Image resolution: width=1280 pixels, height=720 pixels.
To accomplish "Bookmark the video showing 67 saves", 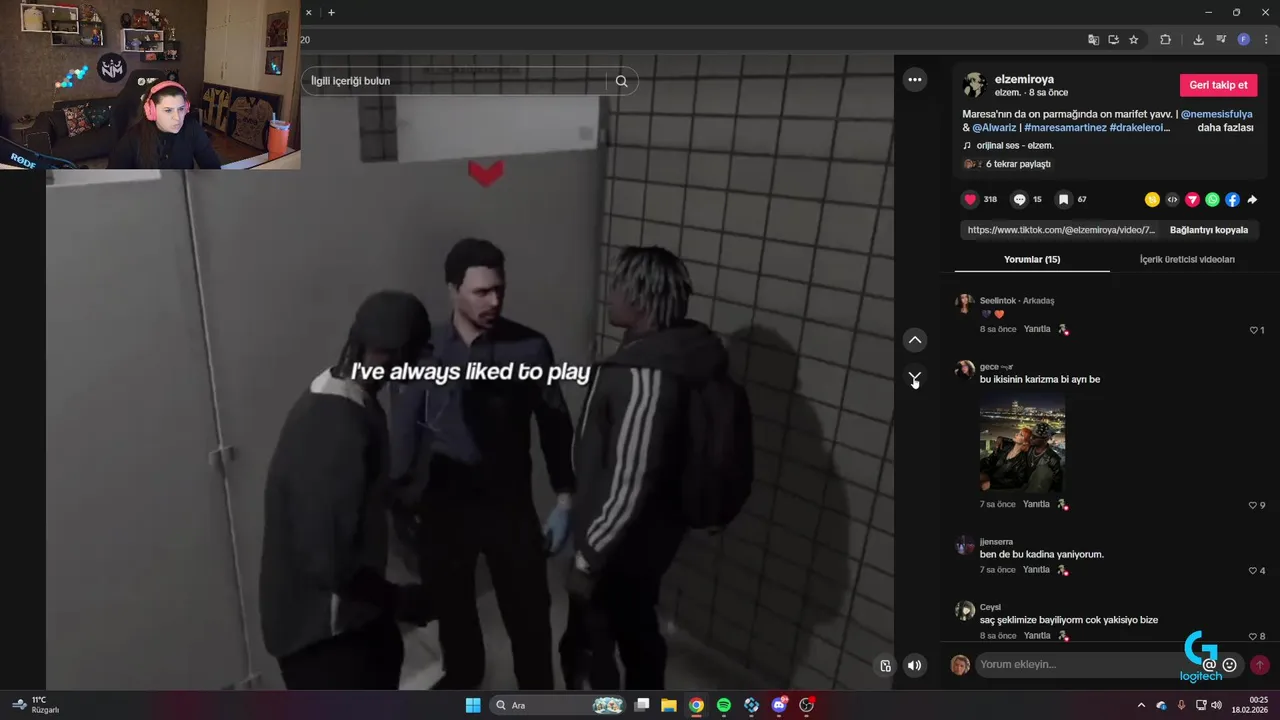I will click(x=1063, y=199).
